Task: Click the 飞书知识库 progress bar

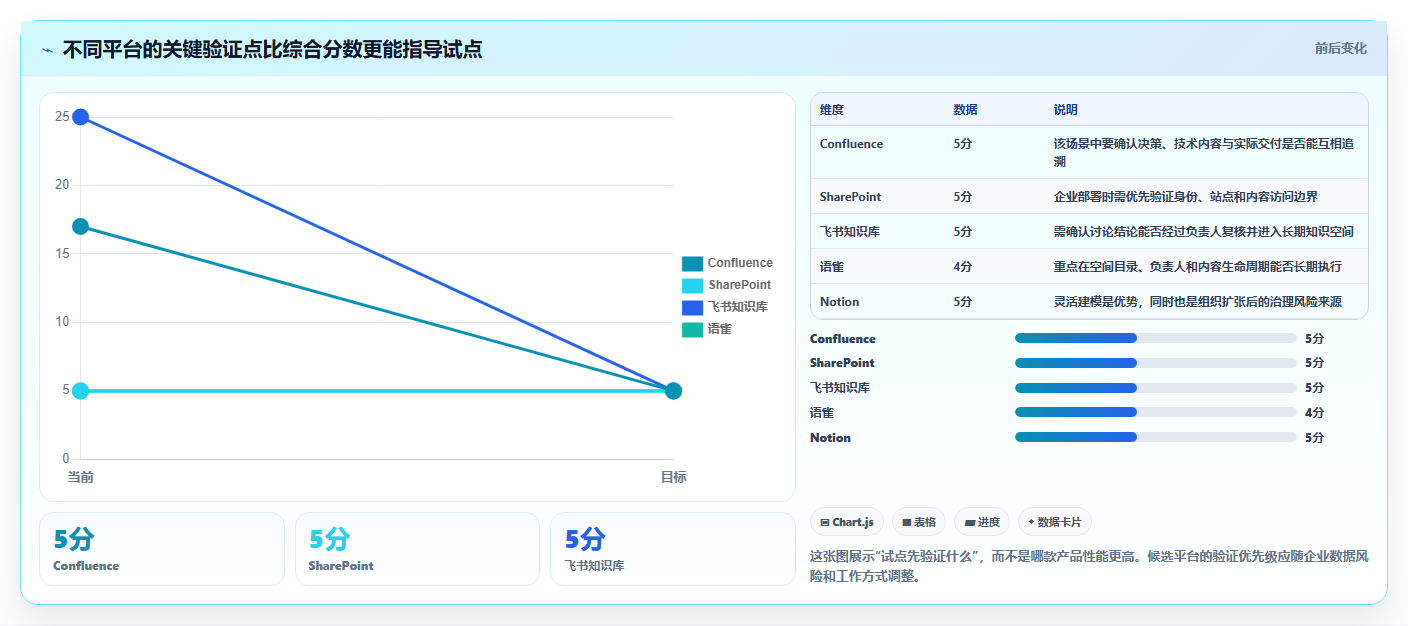Action: (x=1155, y=388)
